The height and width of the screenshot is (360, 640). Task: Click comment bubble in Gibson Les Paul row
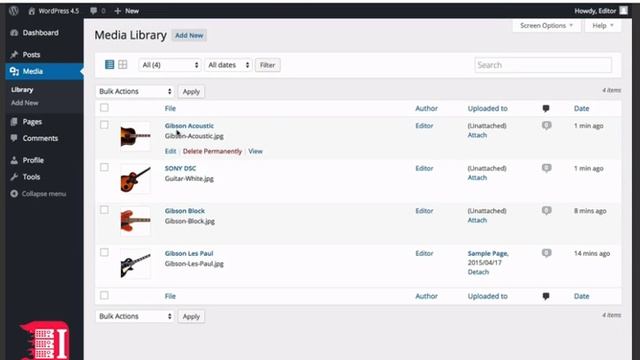click(x=547, y=253)
